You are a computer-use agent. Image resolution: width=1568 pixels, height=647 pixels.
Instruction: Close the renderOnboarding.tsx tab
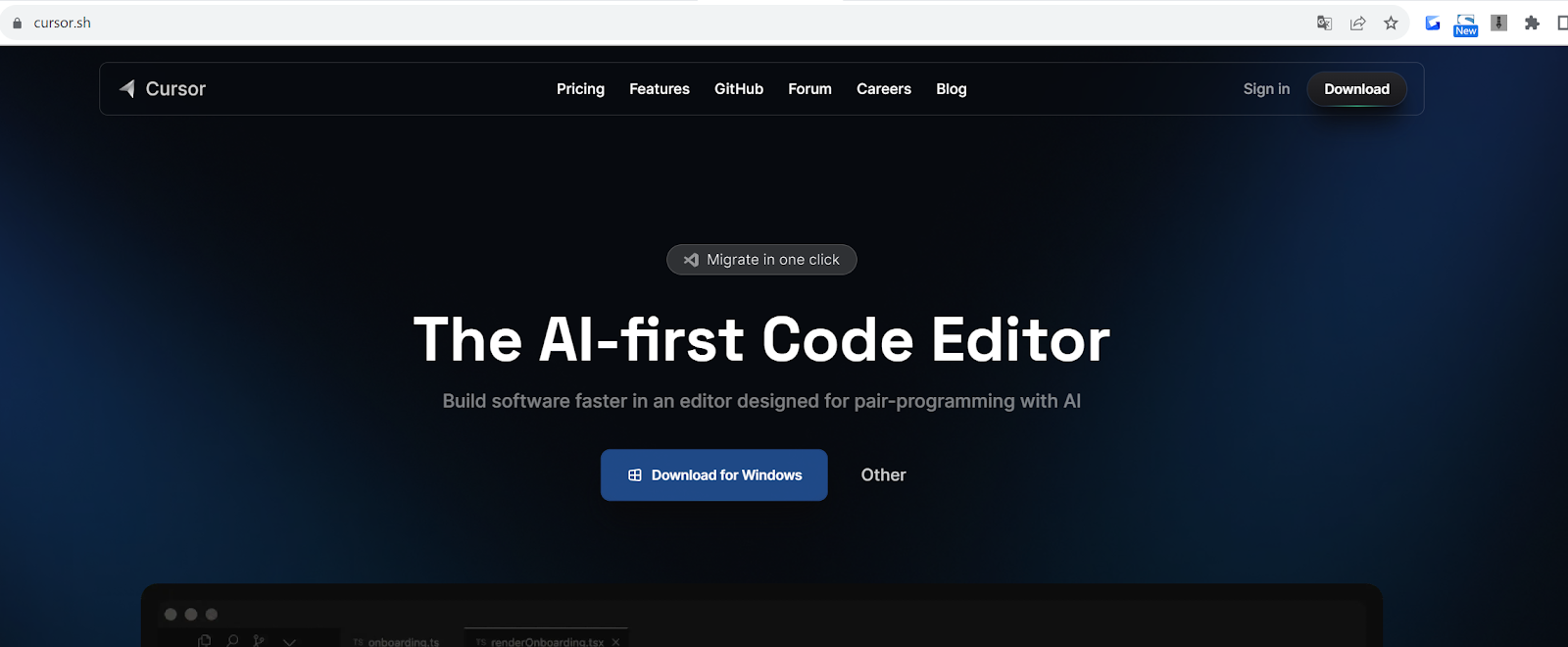[x=615, y=642]
